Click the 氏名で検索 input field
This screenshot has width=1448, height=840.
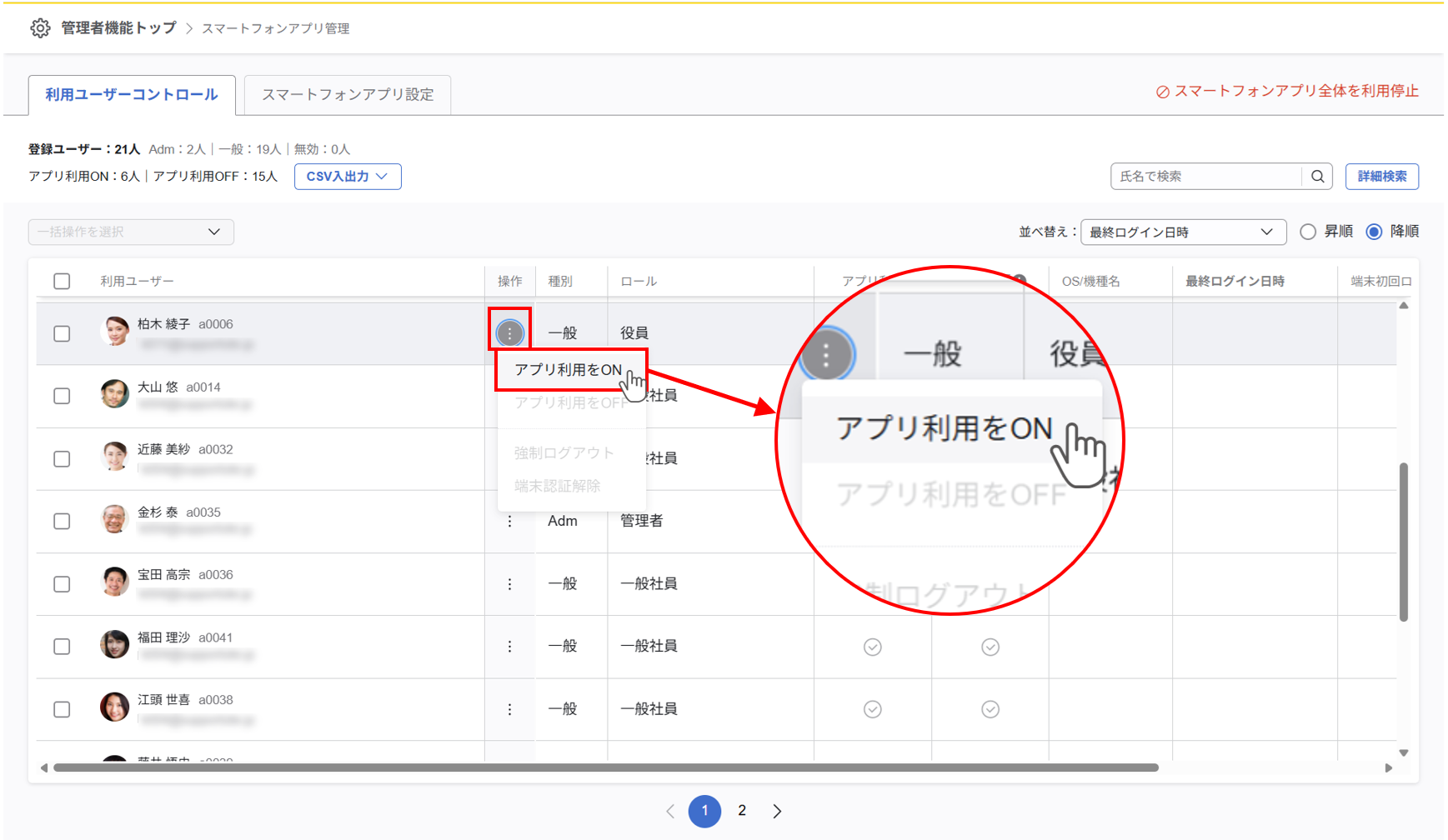coord(1205,177)
